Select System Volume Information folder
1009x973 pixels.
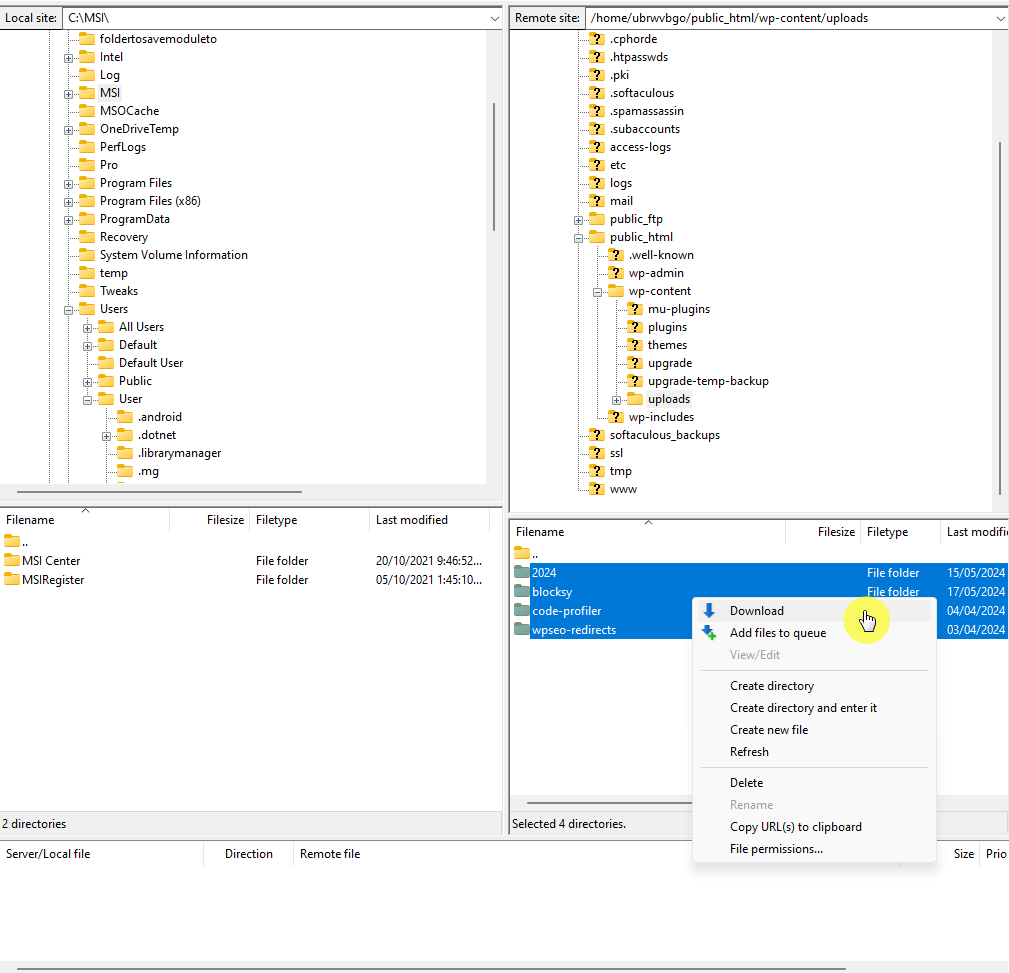[174, 255]
